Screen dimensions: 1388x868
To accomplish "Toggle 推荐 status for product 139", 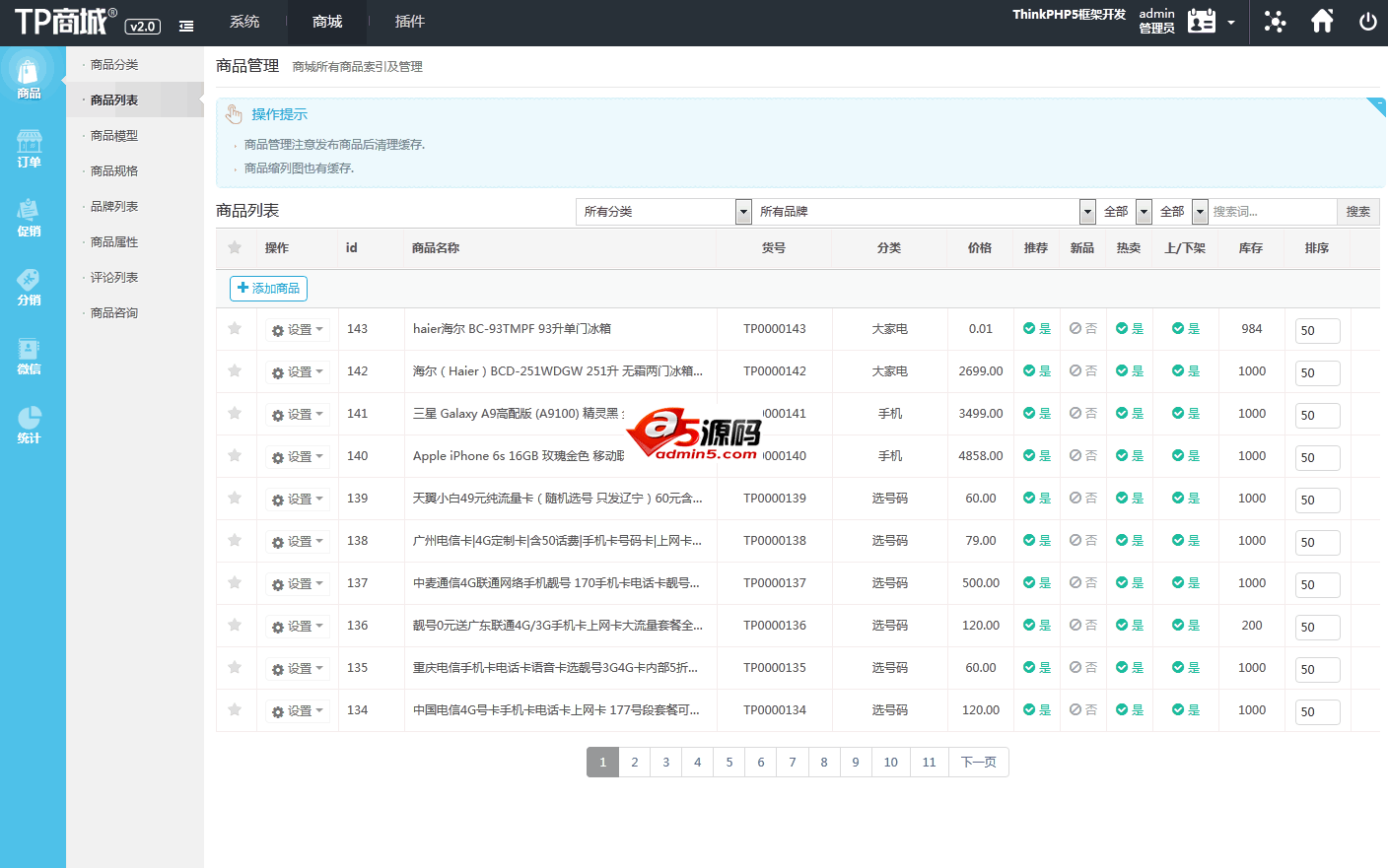I will coord(1036,499).
